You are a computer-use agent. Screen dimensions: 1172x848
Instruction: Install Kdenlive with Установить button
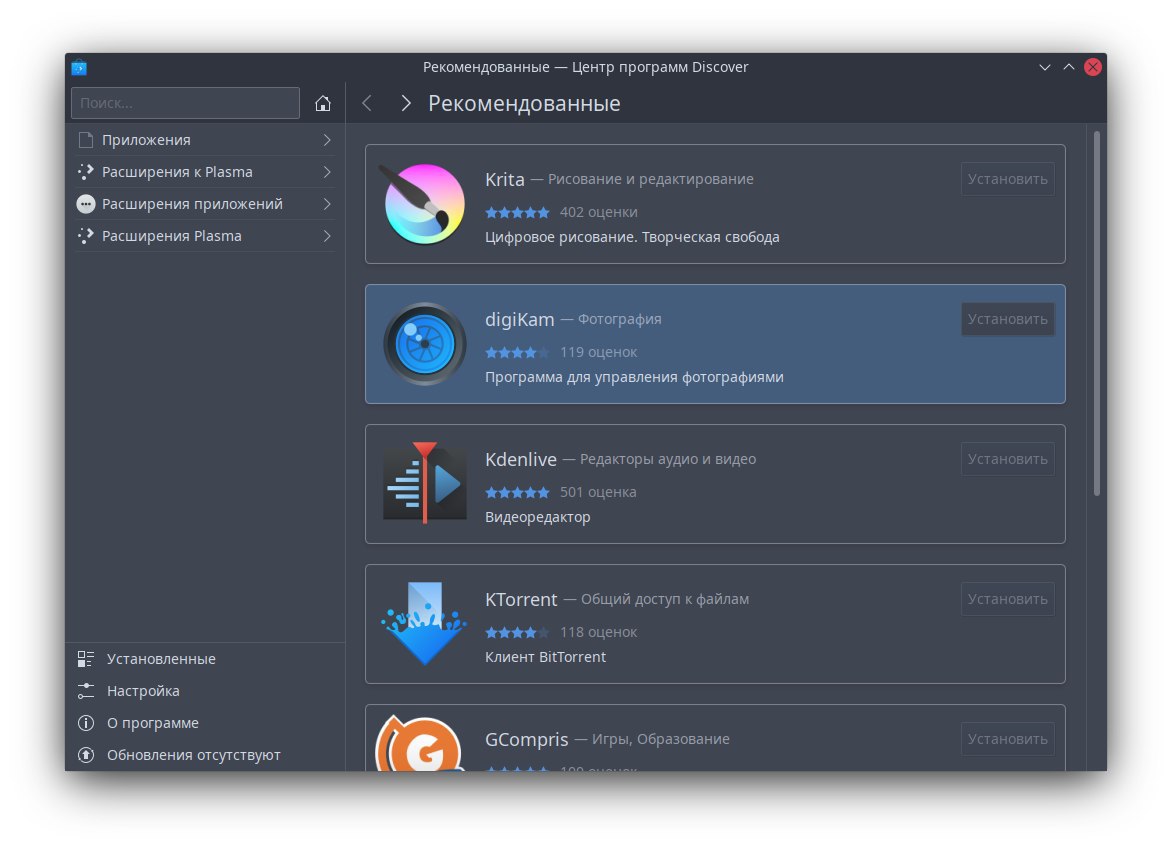tap(1008, 459)
